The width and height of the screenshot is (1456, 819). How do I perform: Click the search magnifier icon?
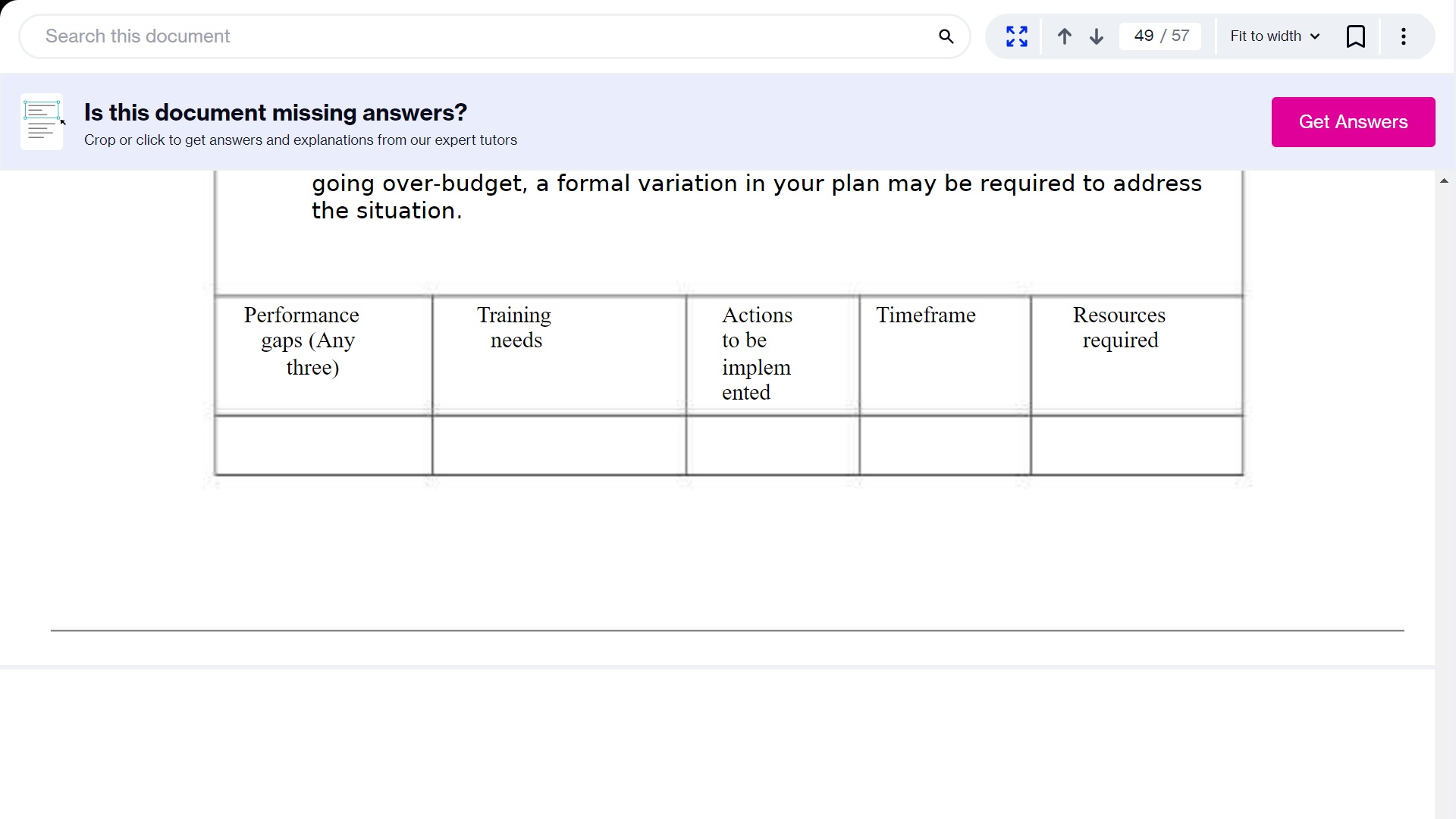[x=946, y=36]
